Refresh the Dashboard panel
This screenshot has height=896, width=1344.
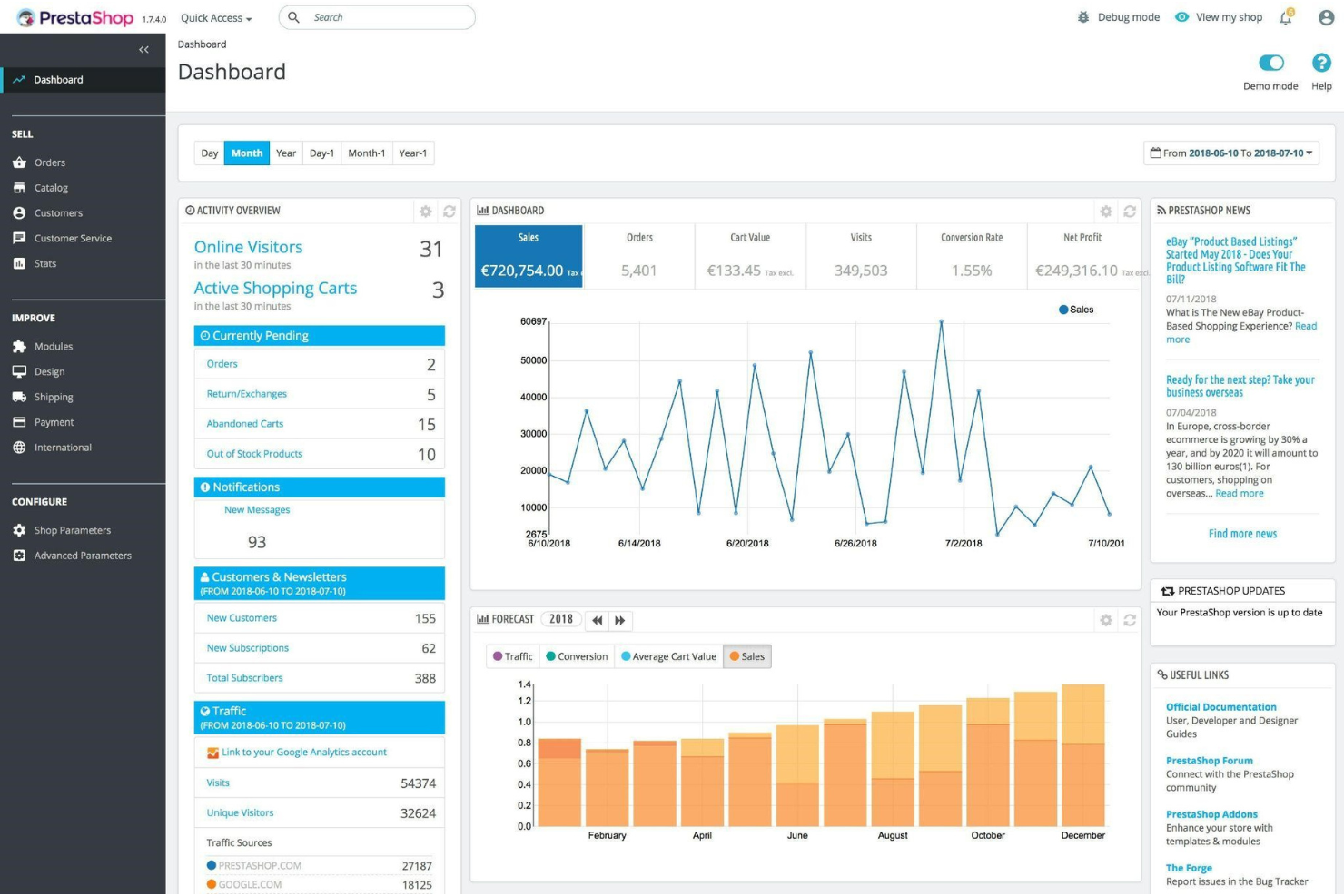coord(1130,211)
